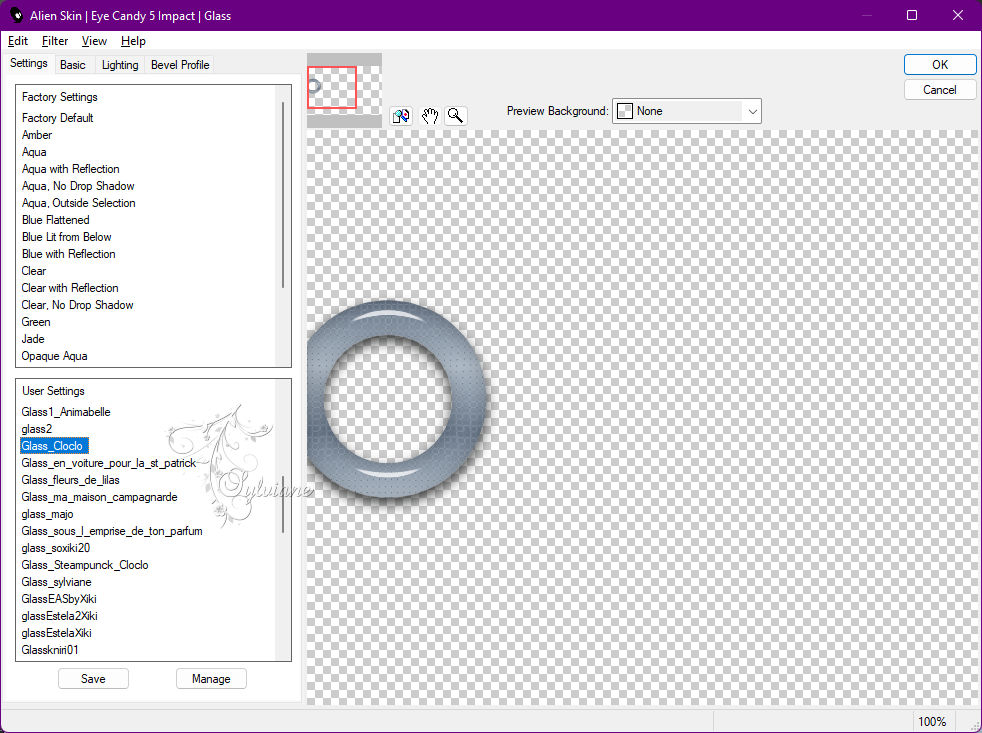This screenshot has height=733, width=982.
Task: Select Aqua, Outside Selection preset
Action: click(x=78, y=202)
